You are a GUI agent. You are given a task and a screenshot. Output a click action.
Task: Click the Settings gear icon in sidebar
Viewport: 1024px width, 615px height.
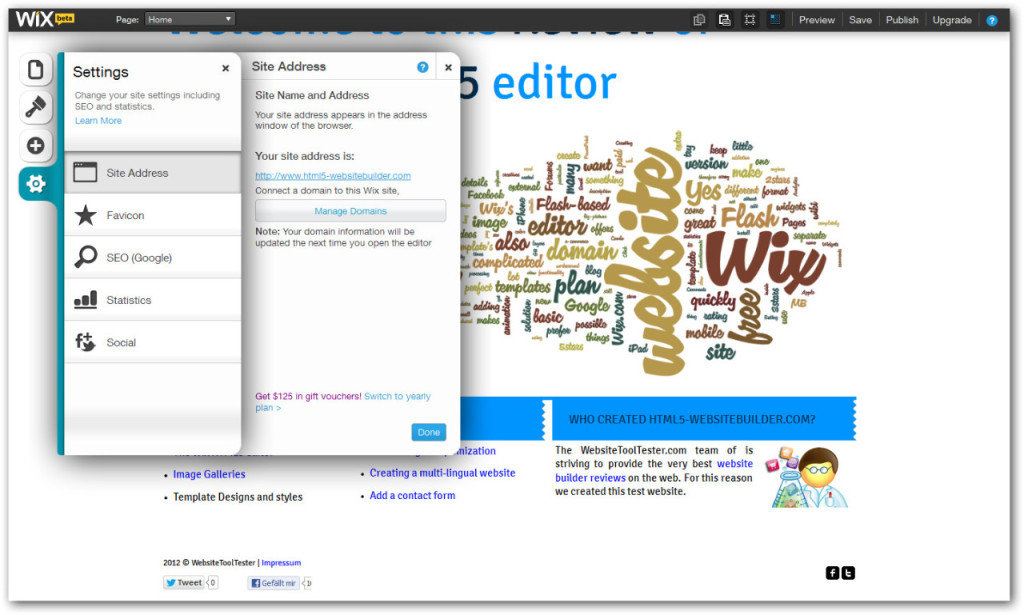click(x=36, y=184)
